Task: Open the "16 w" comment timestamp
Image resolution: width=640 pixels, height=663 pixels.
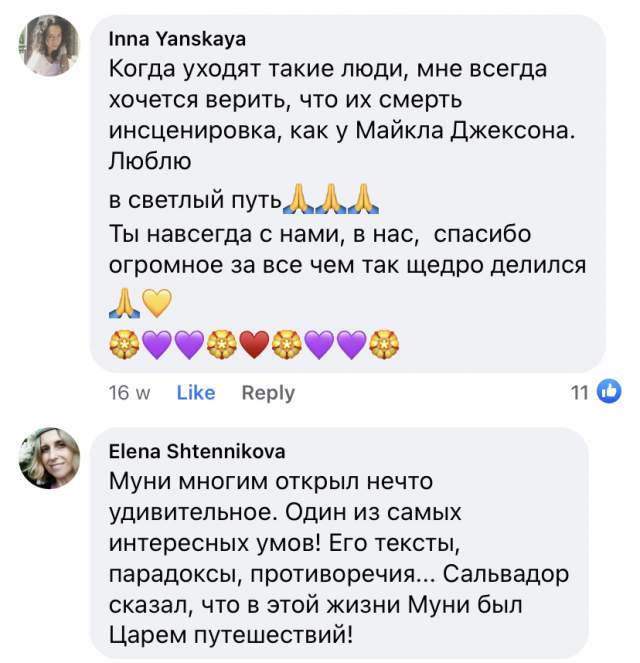Action: (129, 393)
